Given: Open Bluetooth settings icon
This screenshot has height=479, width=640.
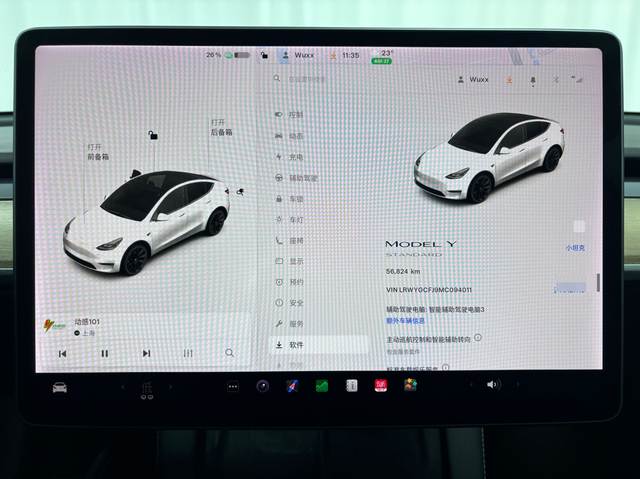Looking at the screenshot, I should (556, 80).
